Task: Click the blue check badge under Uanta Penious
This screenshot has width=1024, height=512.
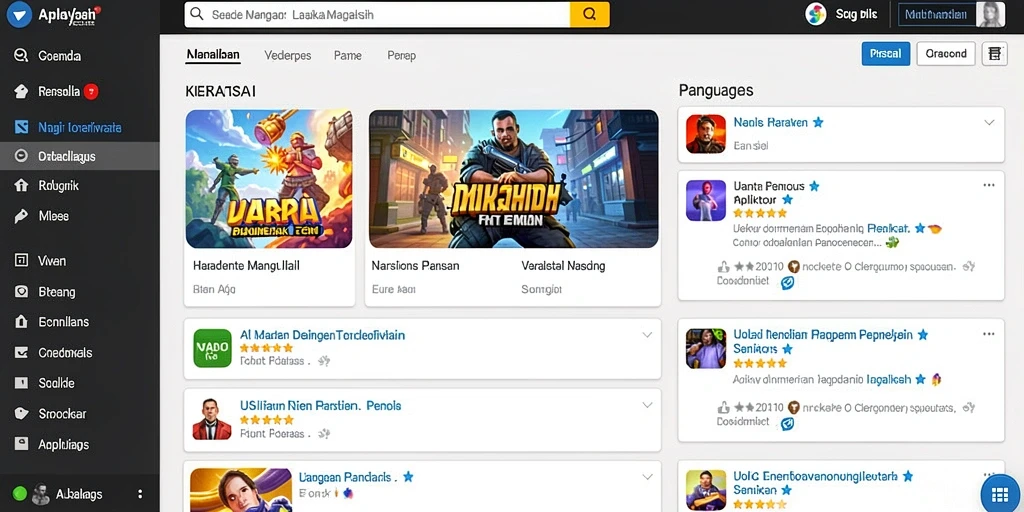Action: pyautogui.click(x=788, y=282)
